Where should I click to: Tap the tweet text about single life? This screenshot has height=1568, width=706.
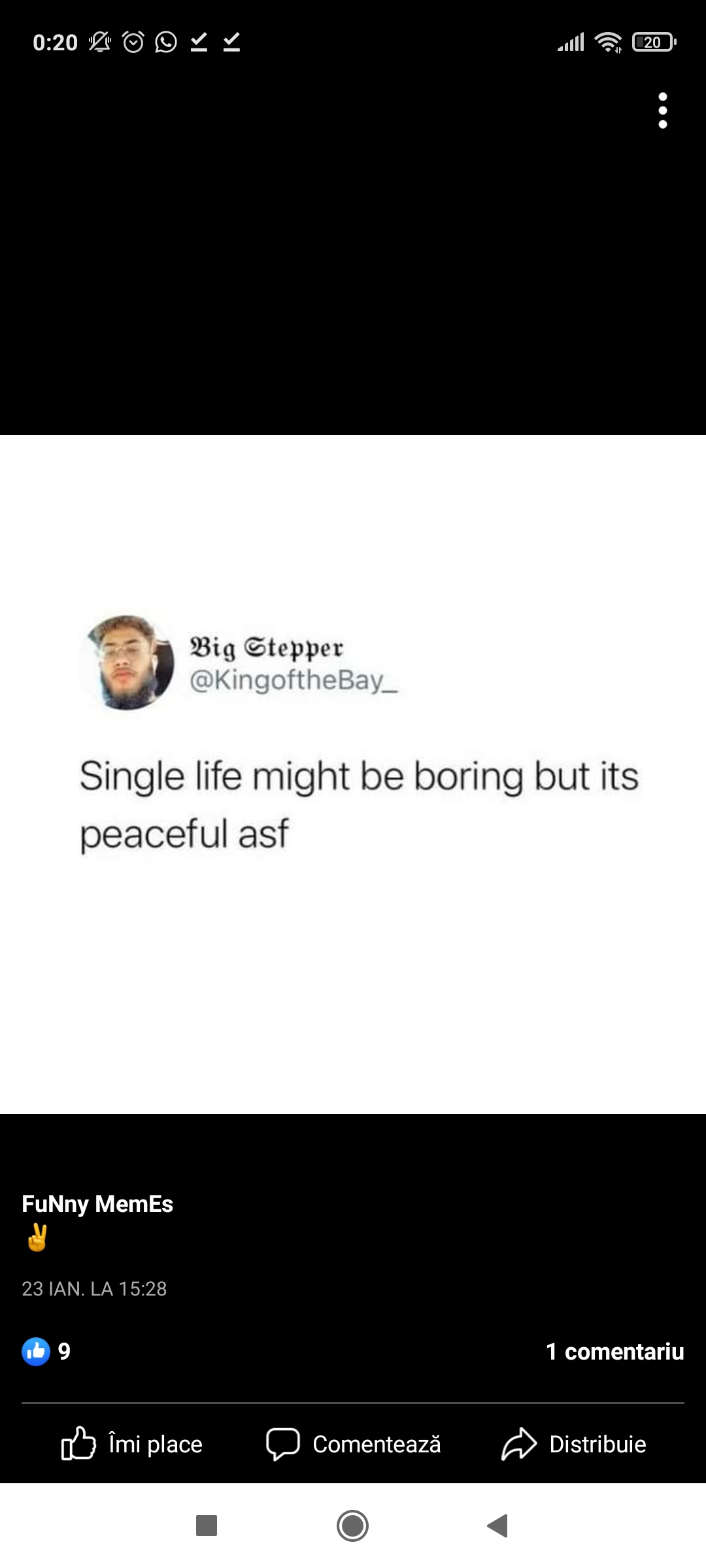click(359, 805)
